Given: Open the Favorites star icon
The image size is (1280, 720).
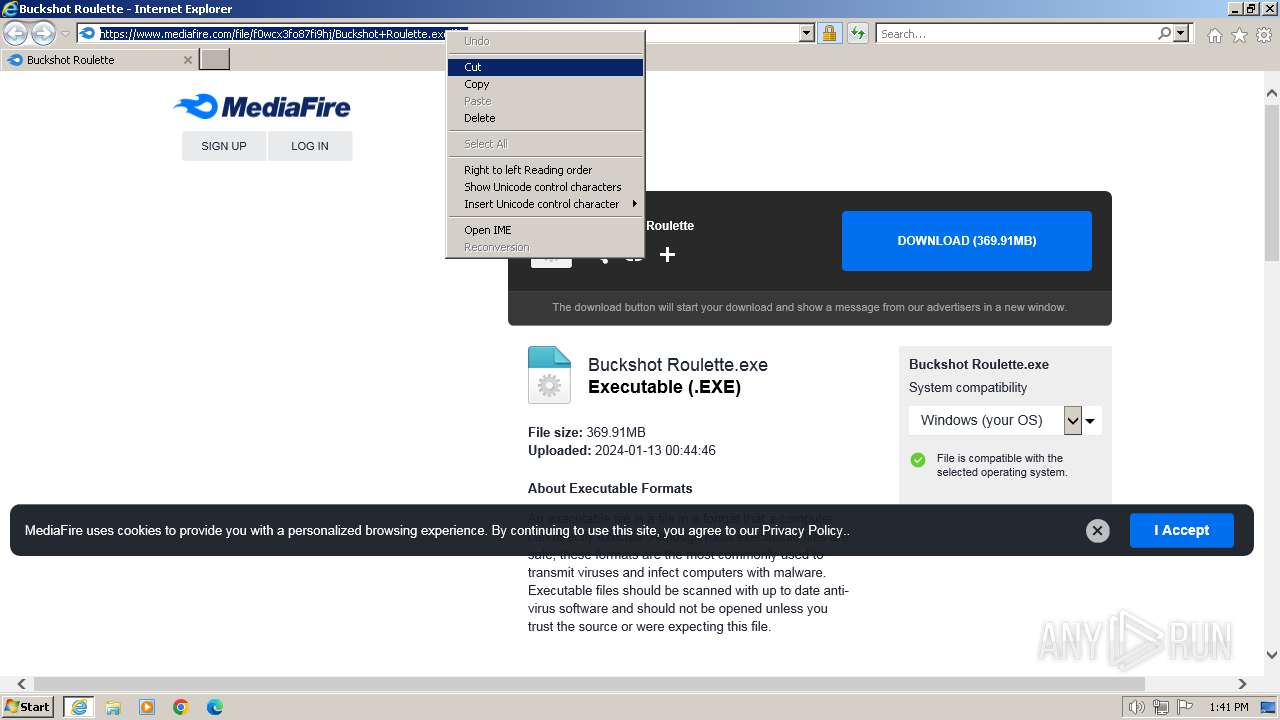Looking at the screenshot, I should (1239, 35).
